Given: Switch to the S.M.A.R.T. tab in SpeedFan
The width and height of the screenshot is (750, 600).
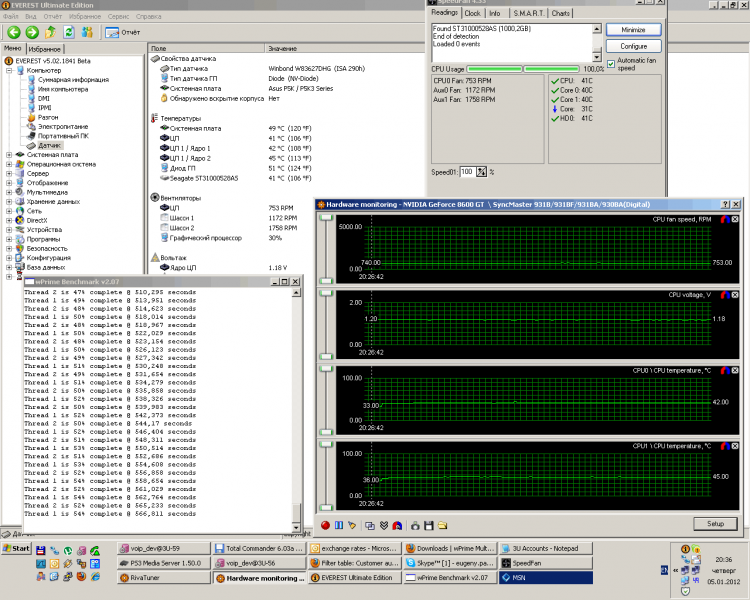Looking at the screenshot, I should pyautogui.click(x=529, y=13).
